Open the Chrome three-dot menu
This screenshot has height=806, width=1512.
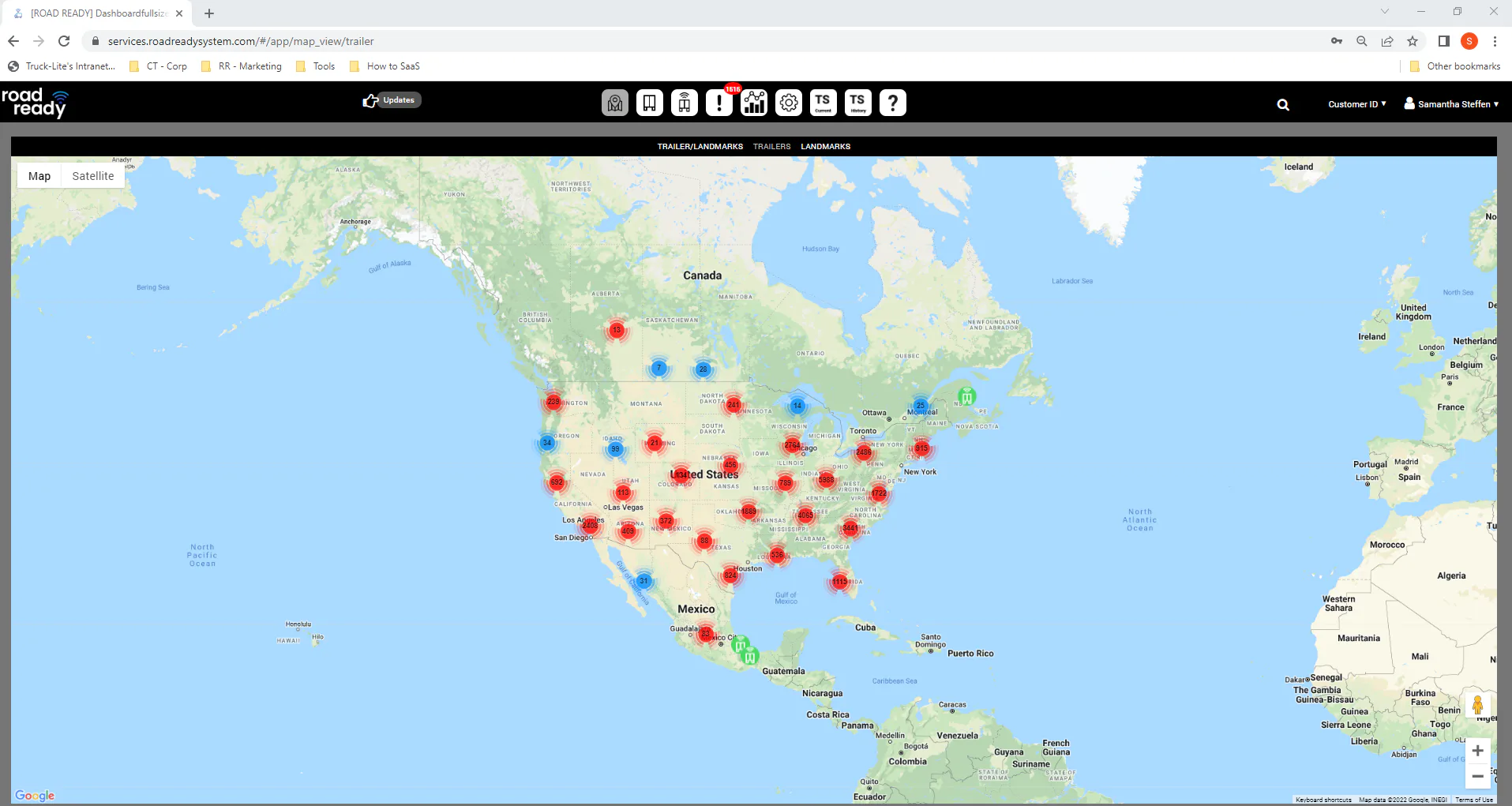tap(1495, 41)
